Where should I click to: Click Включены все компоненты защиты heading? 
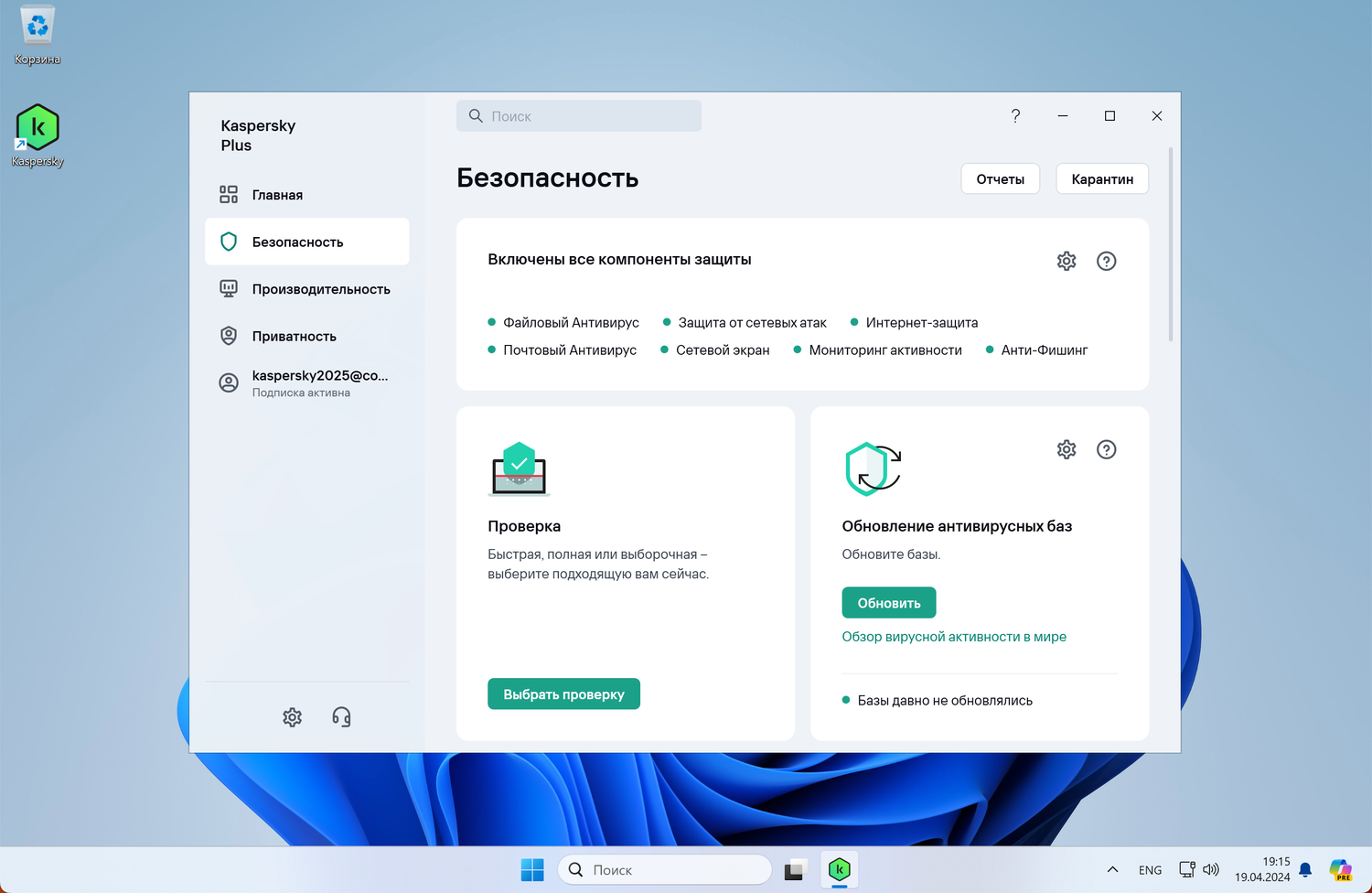(619, 260)
